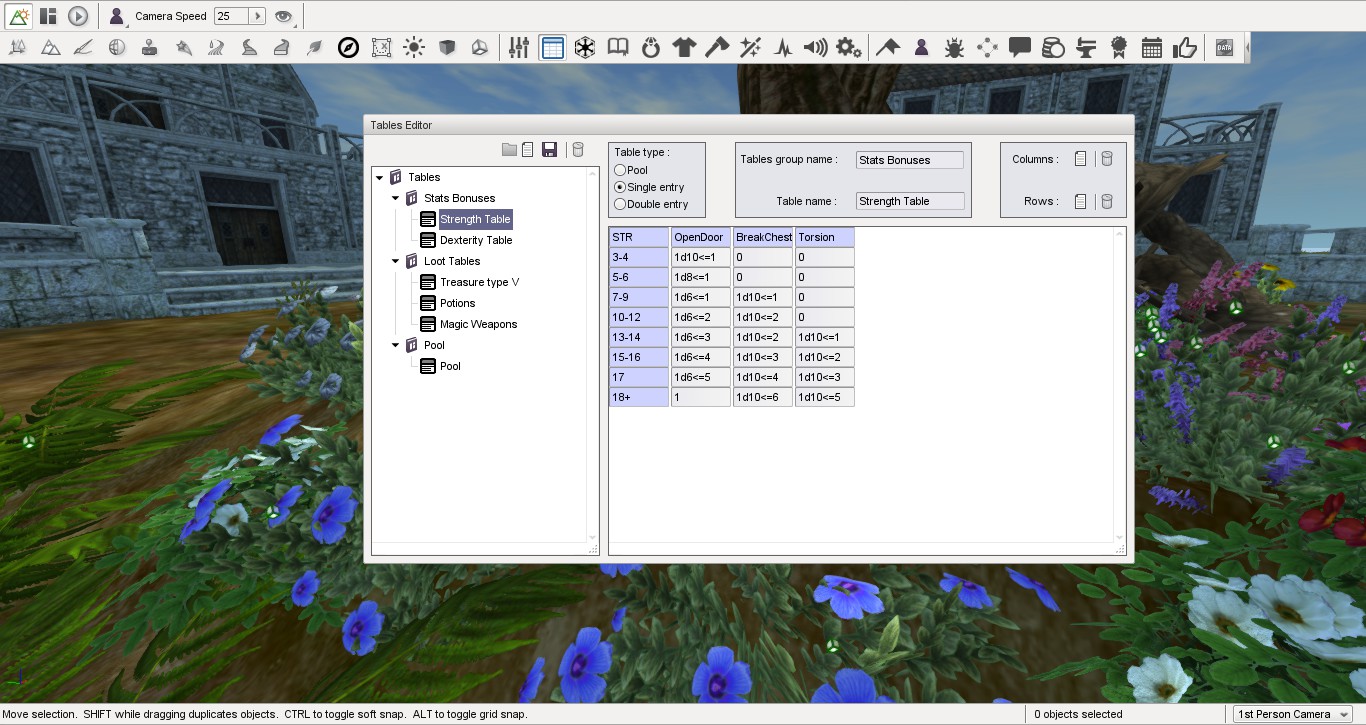This screenshot has height=725, width=1366.
Task: Collapse the Loot Tables tree node
Action: pos(394,261)
